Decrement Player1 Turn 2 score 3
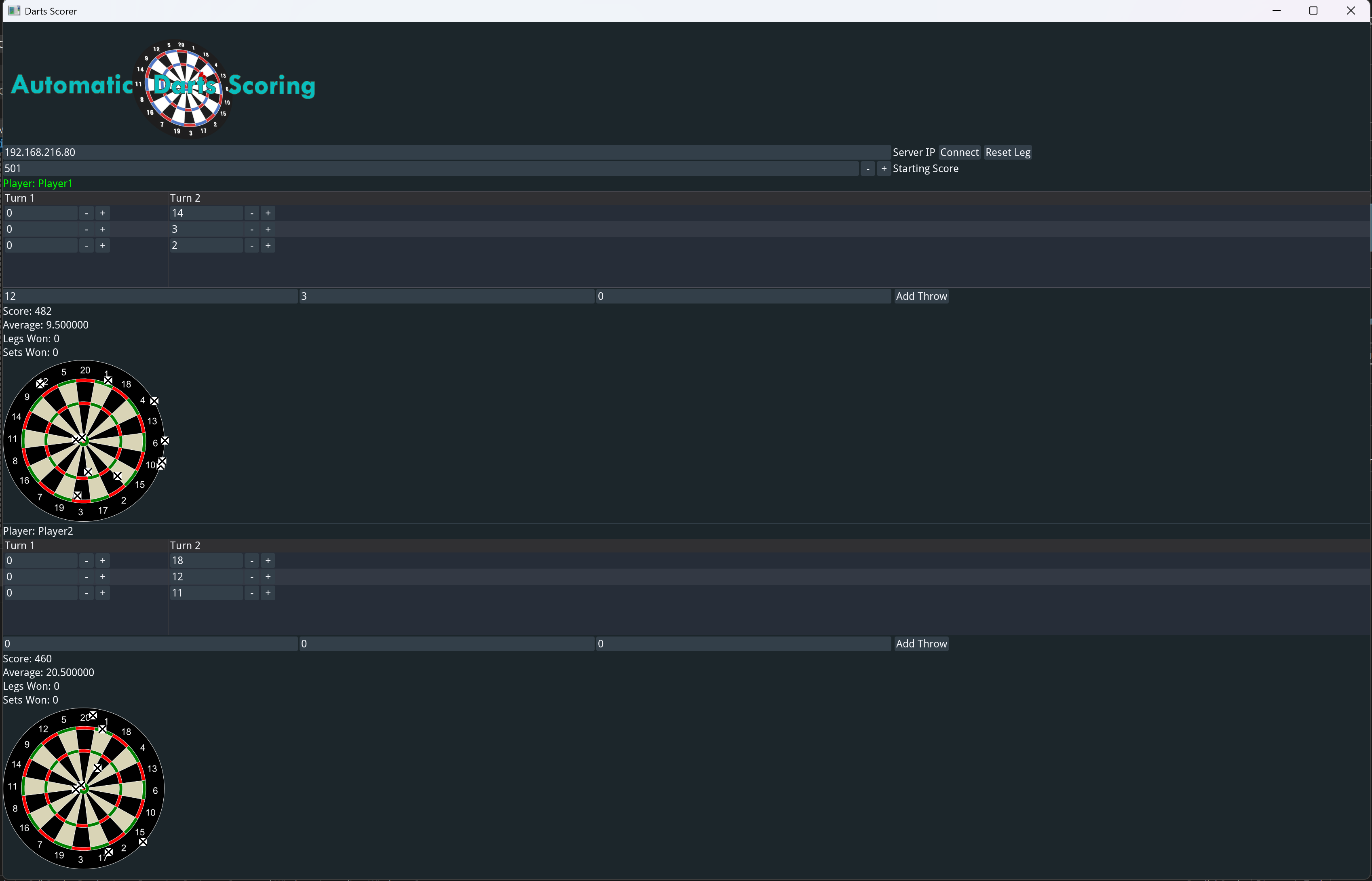The height and width of the screenshot is (881, 1372). [x=252, y=230]
